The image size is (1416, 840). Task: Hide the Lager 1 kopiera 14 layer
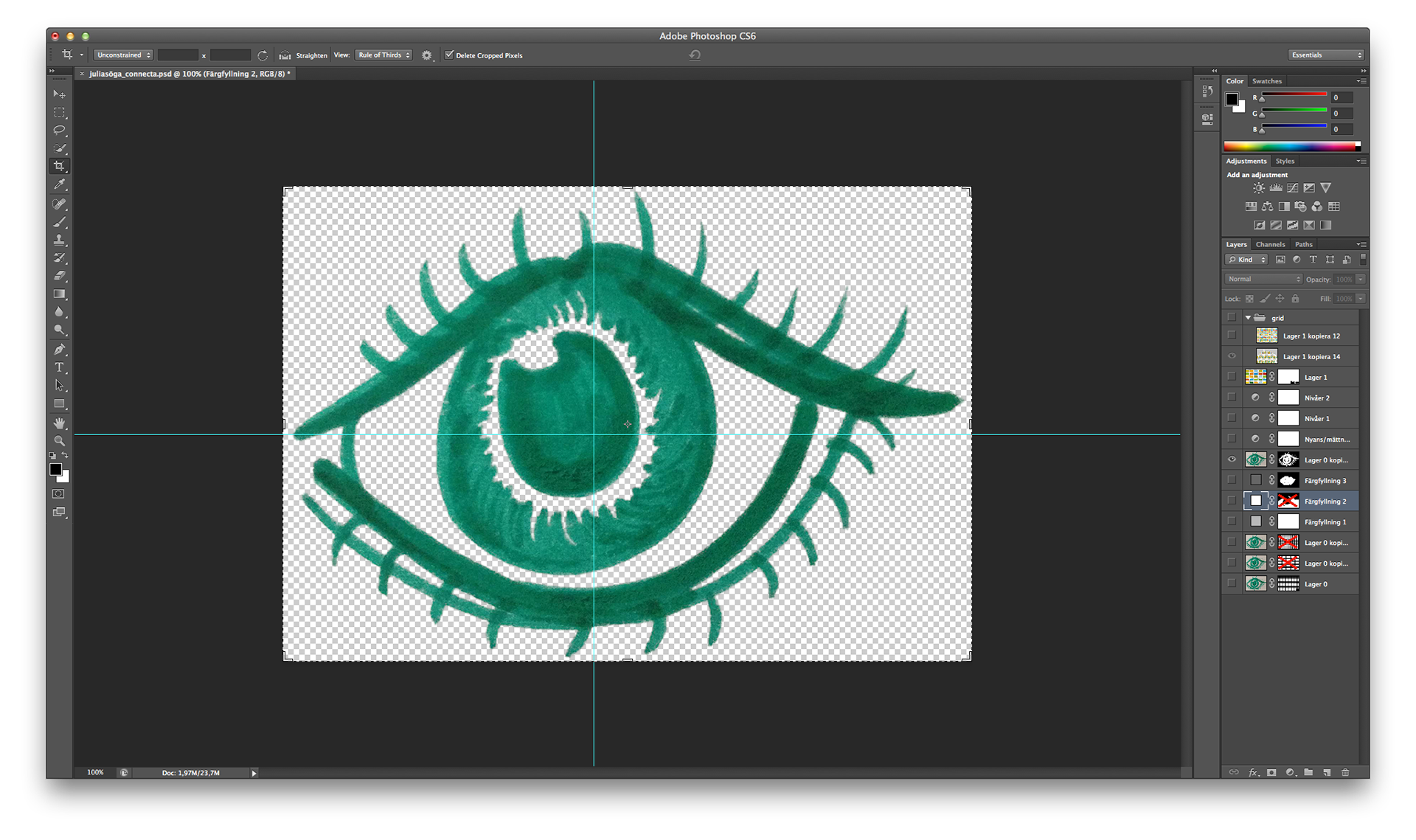[x=1232, y=356]
